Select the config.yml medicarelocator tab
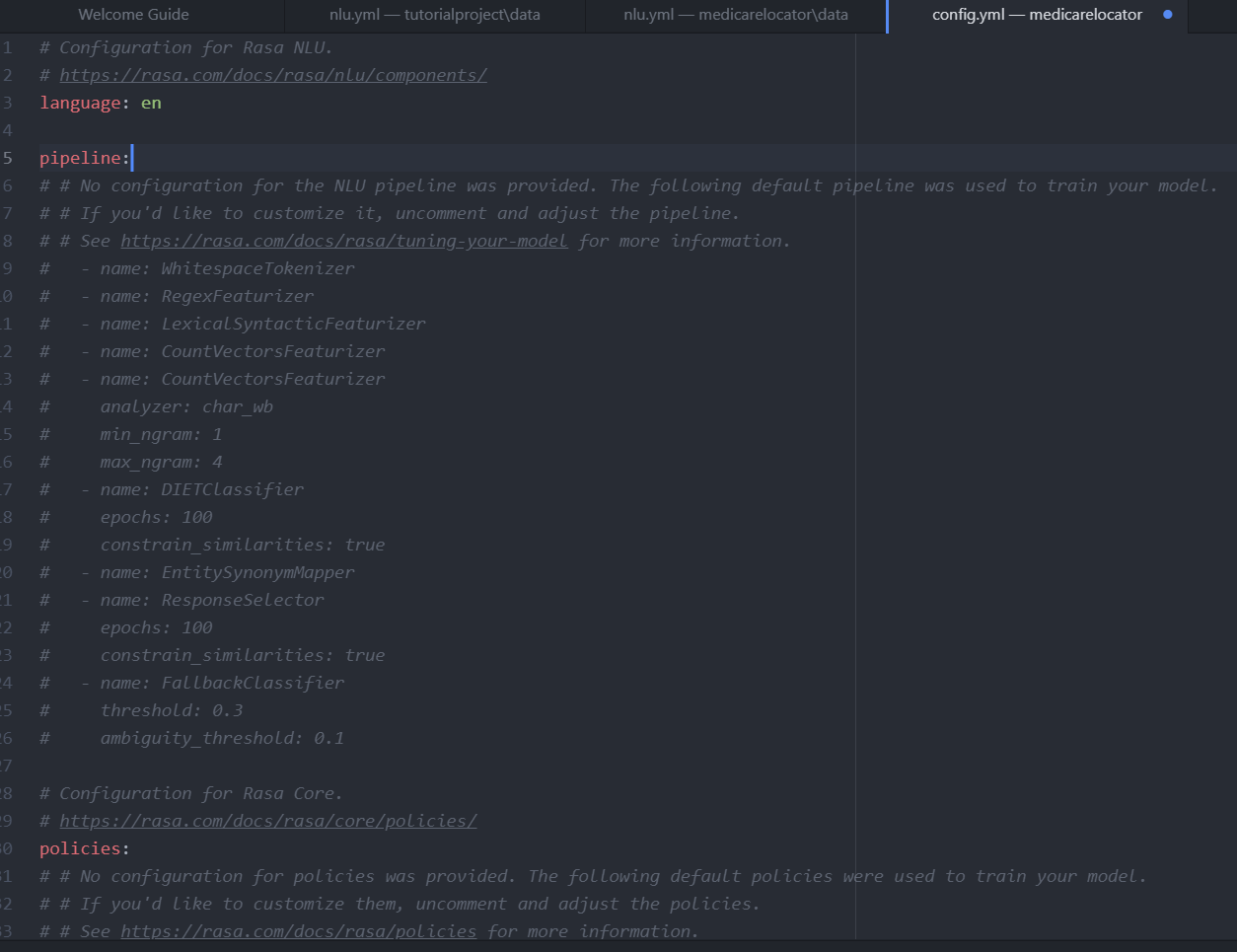Viewport: 1237px width, 952px height. pyautogui.click(x=1036, y=15)
